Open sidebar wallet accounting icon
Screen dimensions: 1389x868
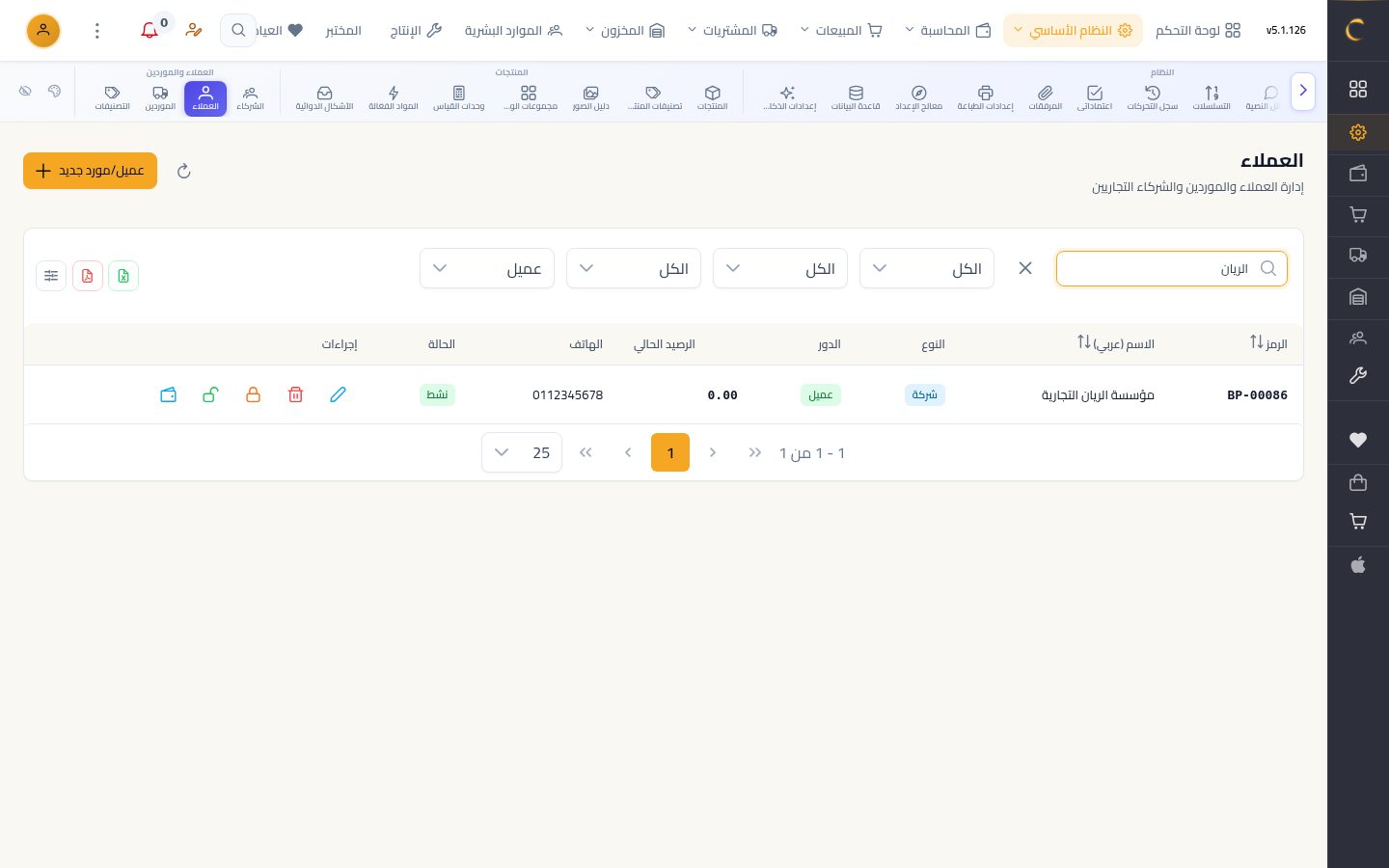[1358, 174]
